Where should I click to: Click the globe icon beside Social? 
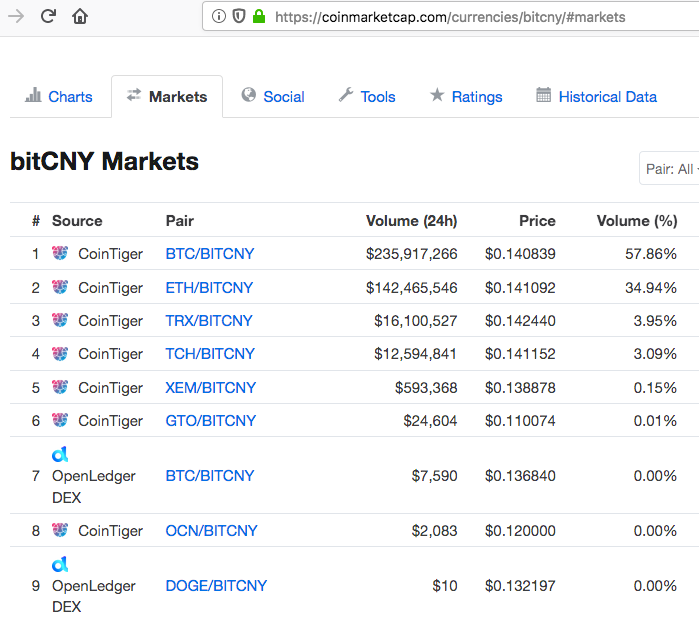pyautogui.click(x=249, y=95)
